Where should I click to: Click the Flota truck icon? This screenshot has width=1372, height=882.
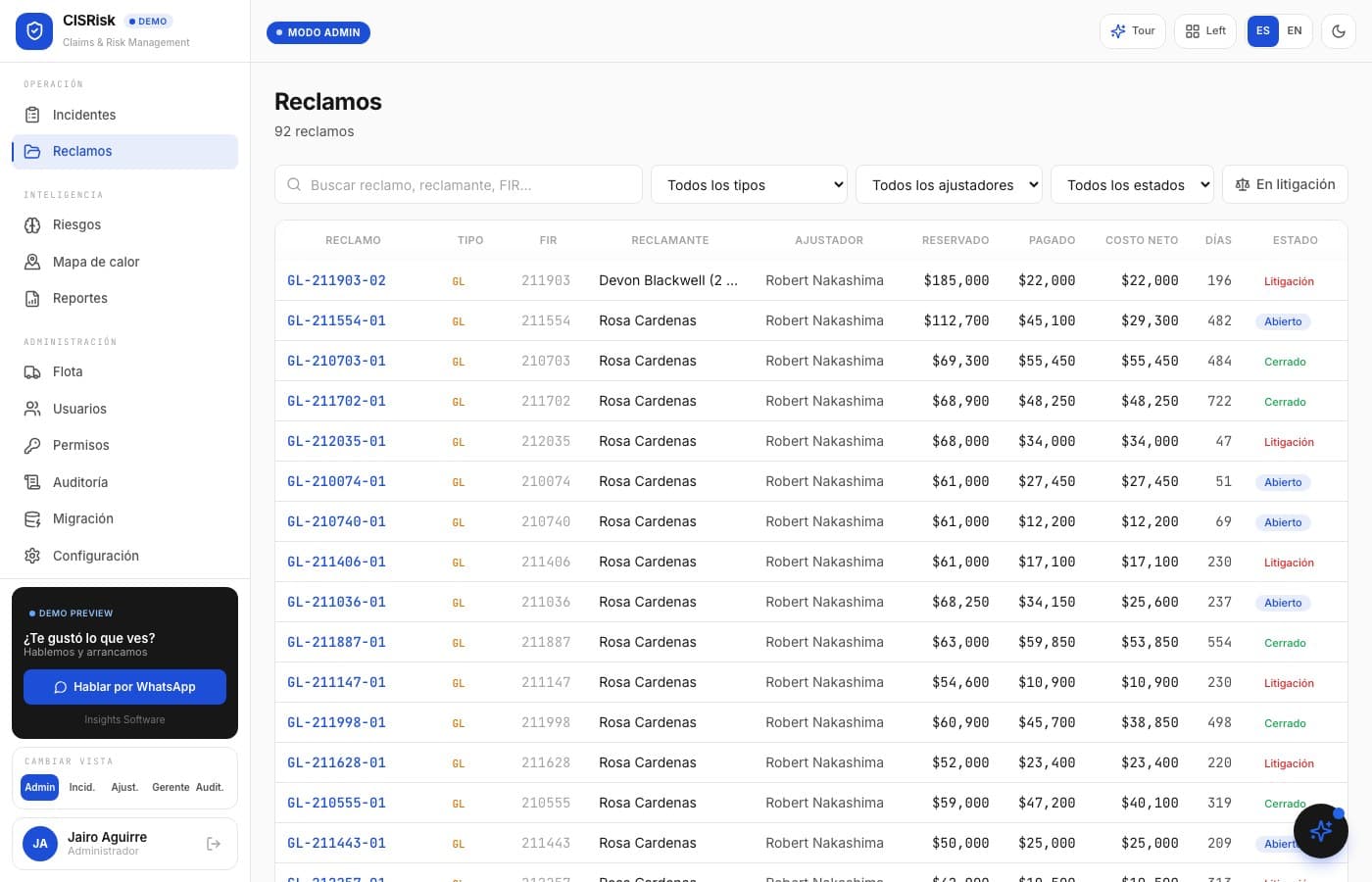(x=32, y=371)
